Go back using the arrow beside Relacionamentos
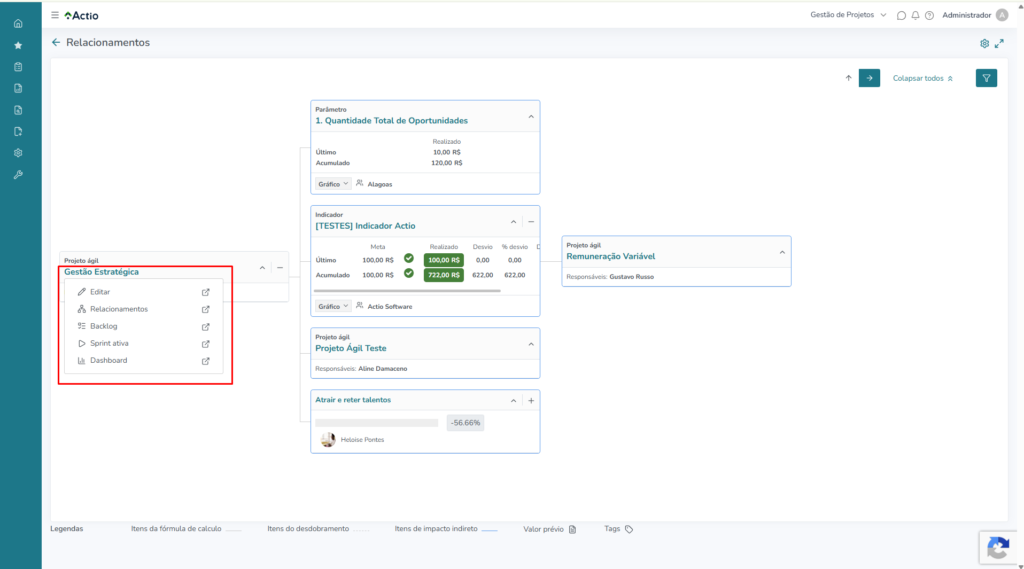This screenshot has width=1024, height=569. click(56, 42)
